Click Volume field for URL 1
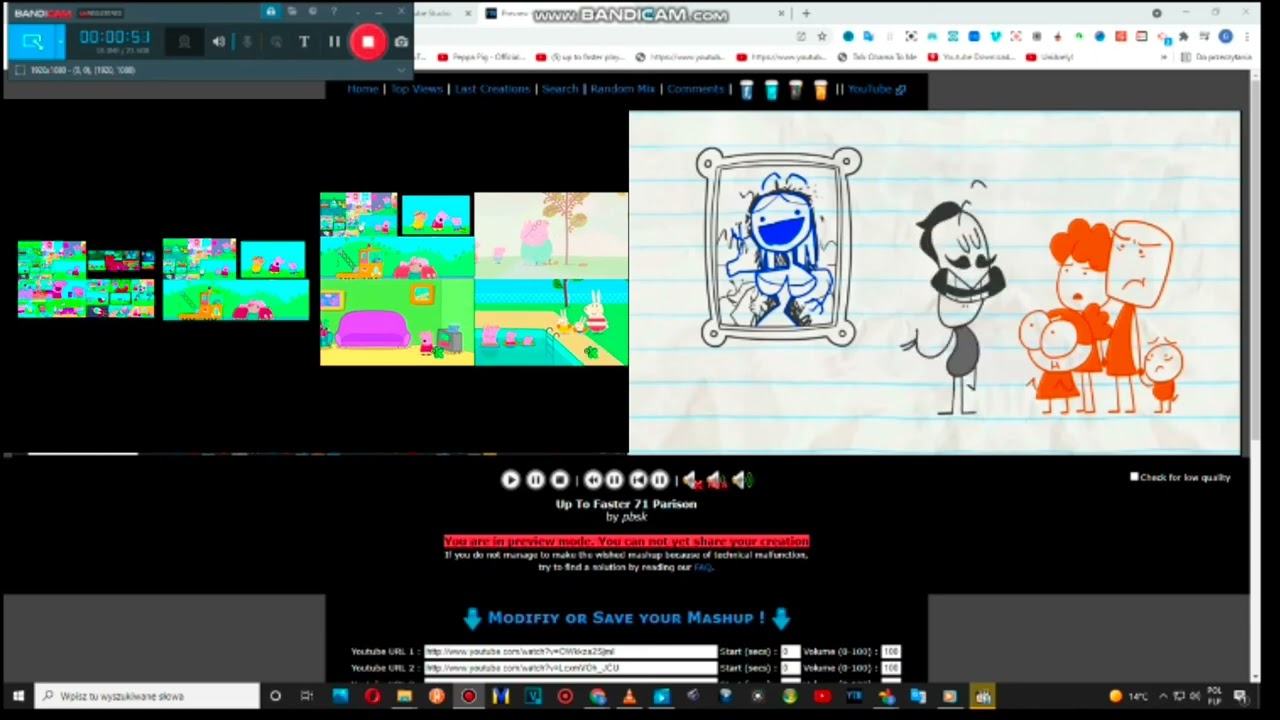 coord(890,651)
